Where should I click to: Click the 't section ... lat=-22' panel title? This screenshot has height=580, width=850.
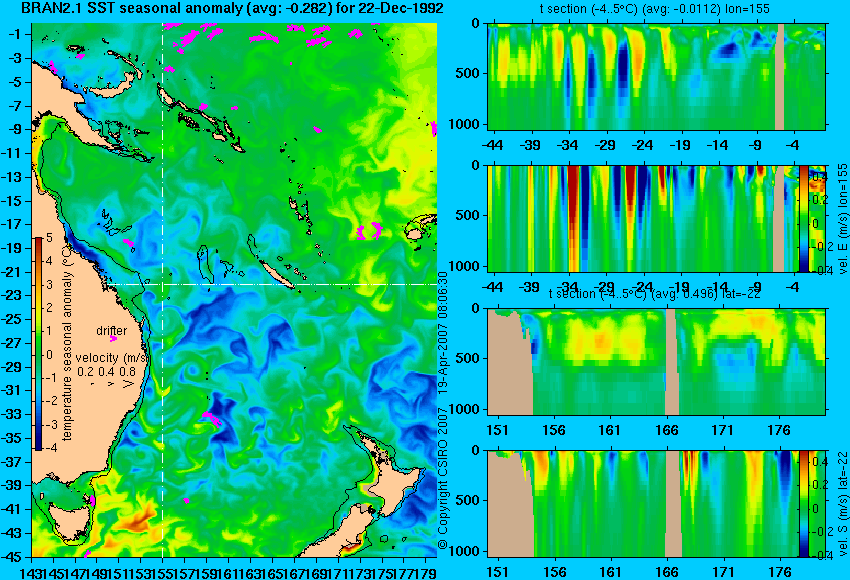[x=654, y=294]
